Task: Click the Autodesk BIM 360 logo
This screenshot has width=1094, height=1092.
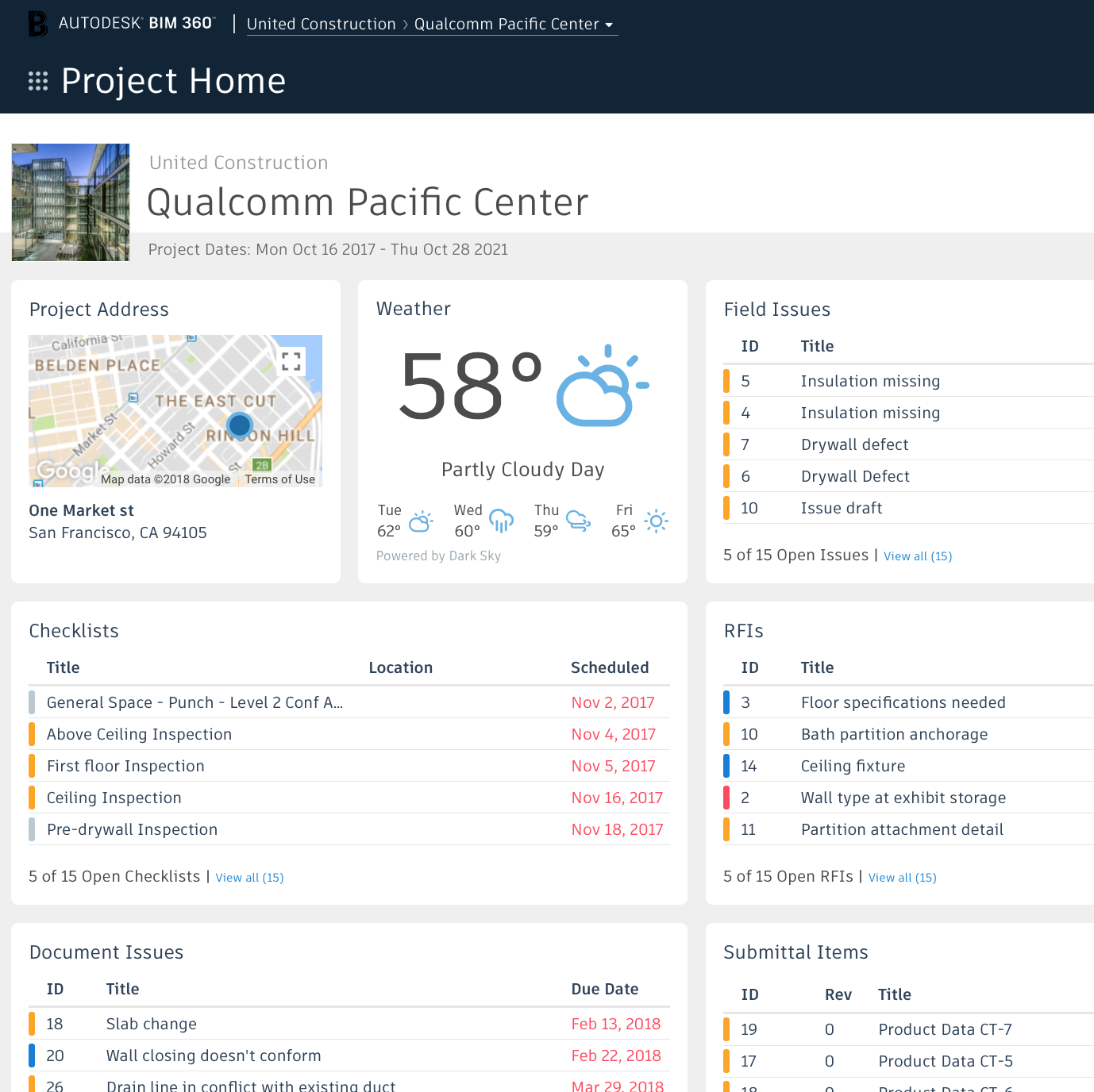Action: pos(121,23)
